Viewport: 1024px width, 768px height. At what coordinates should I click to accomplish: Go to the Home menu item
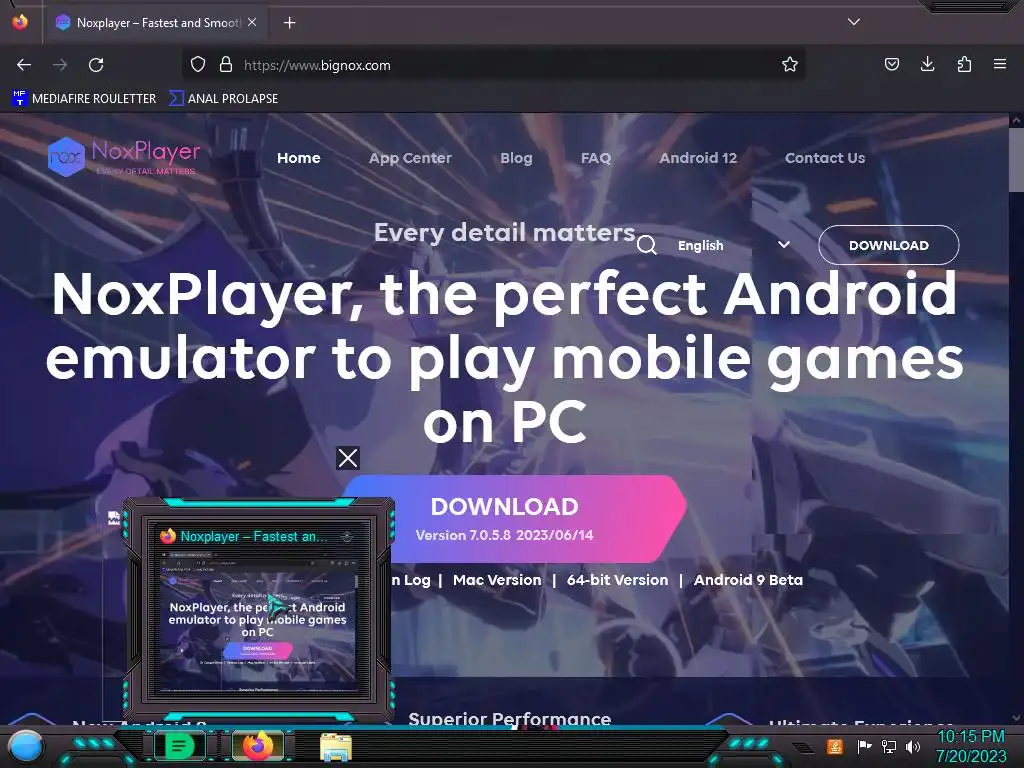pos(298,158)
